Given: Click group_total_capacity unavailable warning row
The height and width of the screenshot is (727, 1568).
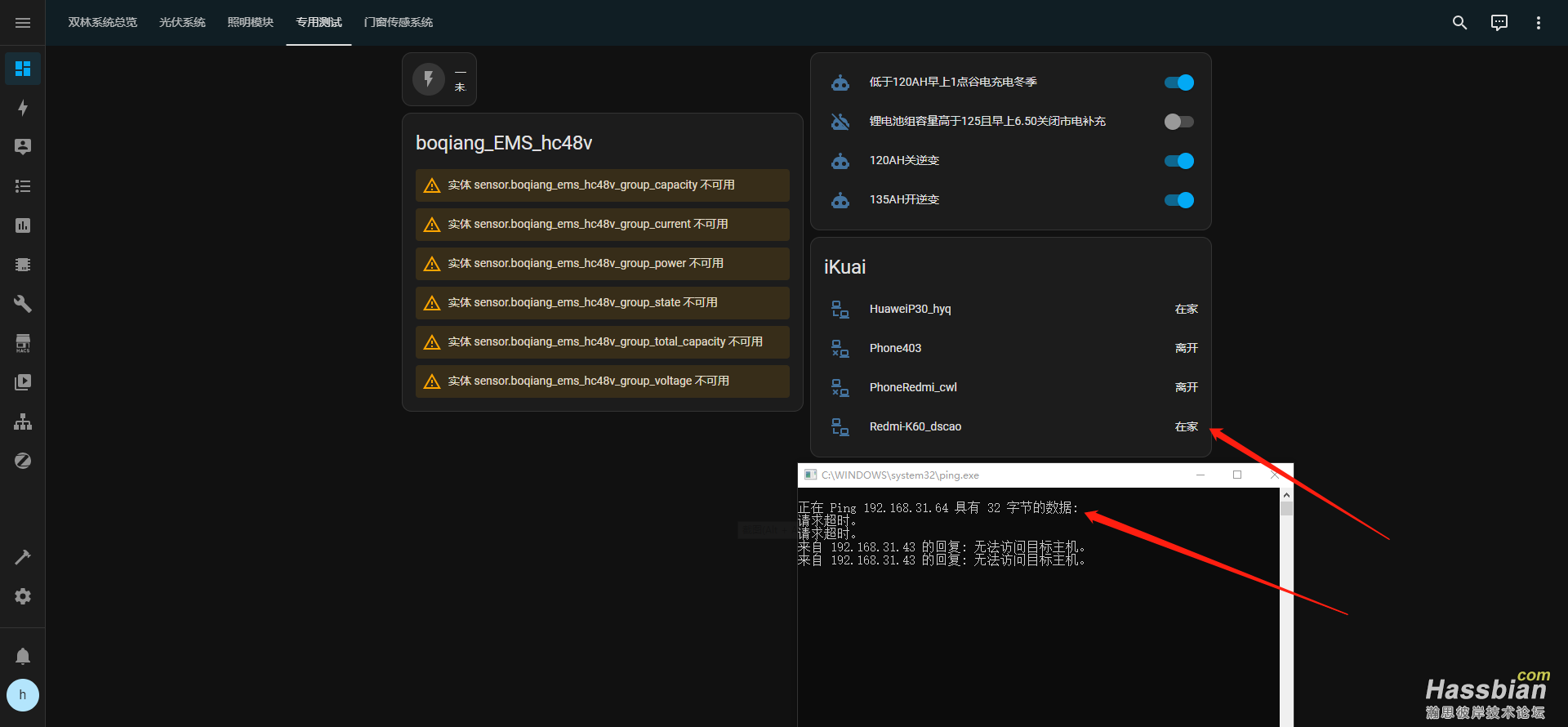Looking at the screenshot, I should point(603,342).
